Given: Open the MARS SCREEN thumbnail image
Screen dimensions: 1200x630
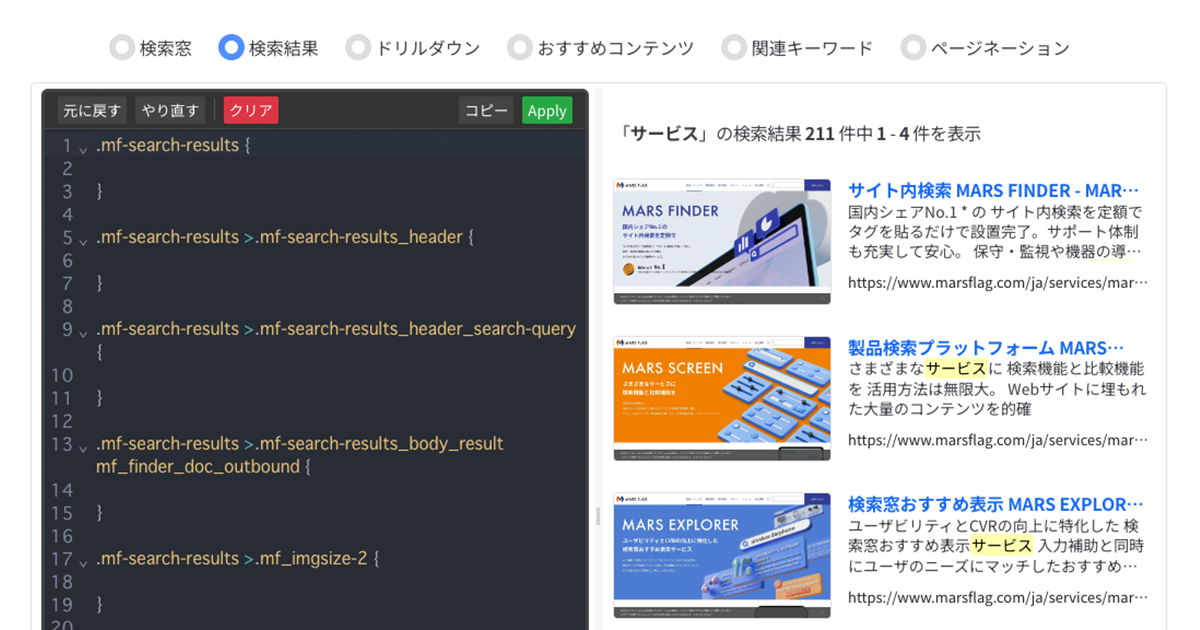Looking at the screenshot, I should tap(722, 398).
